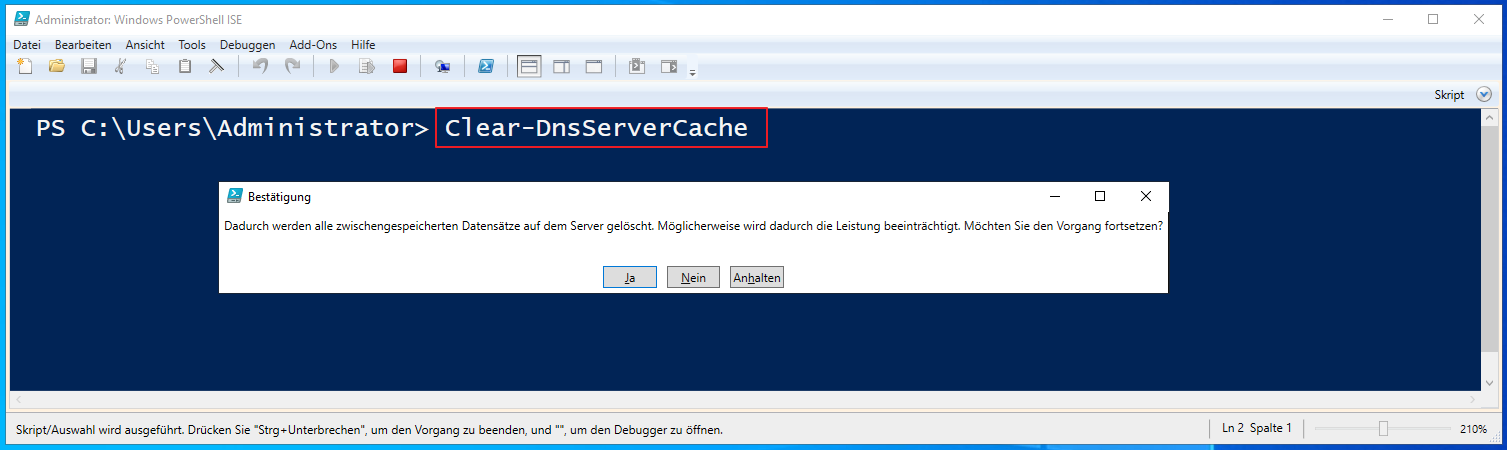The height and width of the screenshot is (450, 1507).
Task: Copy selection with the copy icon
Action: pyautogui.click(x=153, y=67)
